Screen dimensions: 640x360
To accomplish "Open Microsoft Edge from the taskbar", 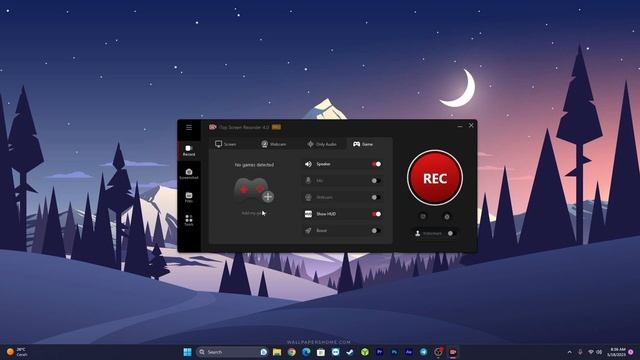I will (306, 352).
